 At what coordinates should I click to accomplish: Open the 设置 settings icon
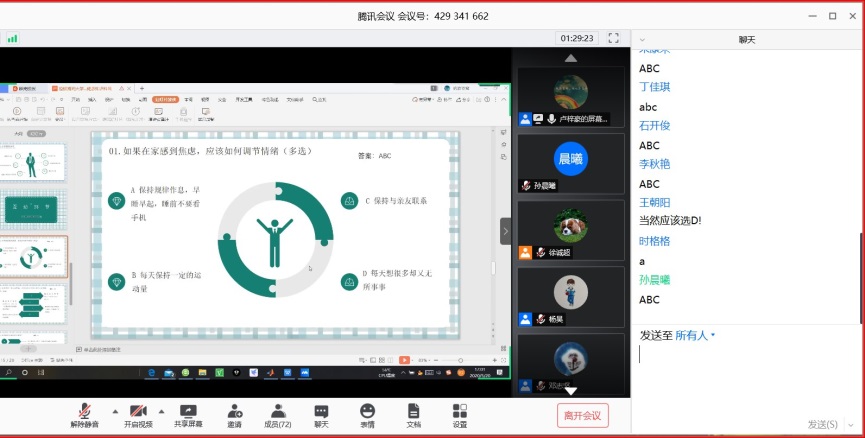coord(459,414)
